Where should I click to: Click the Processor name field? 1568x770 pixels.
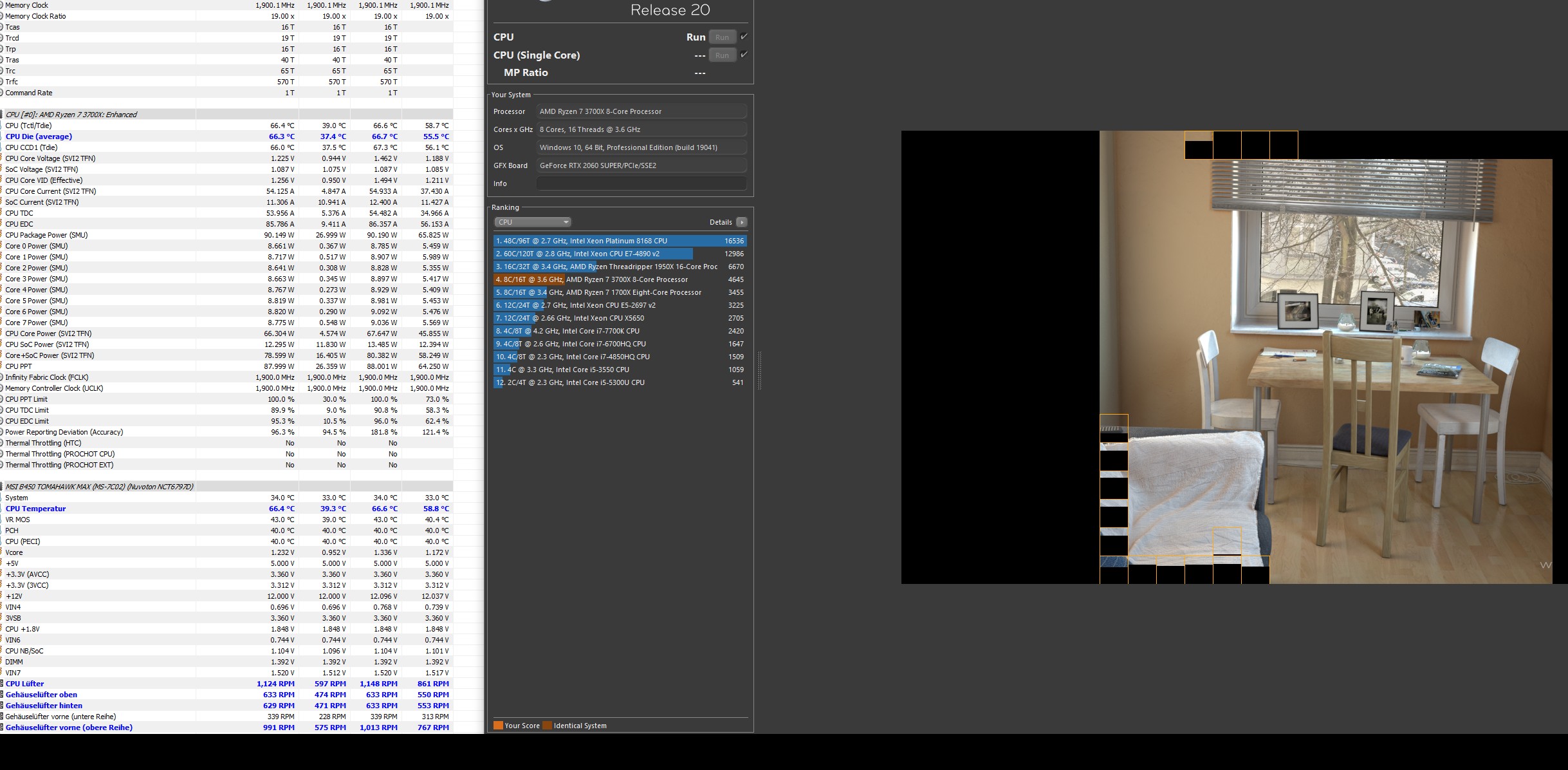(x=641, y=111)
